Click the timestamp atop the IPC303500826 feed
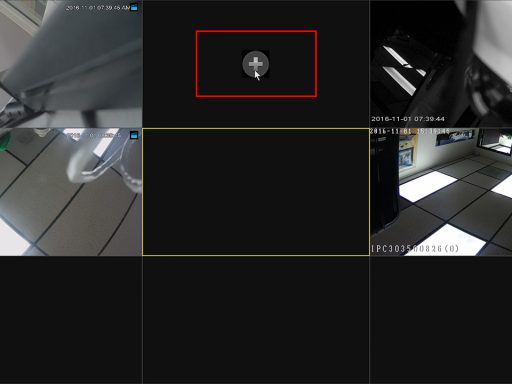512x384 pixels. point(409,131)
